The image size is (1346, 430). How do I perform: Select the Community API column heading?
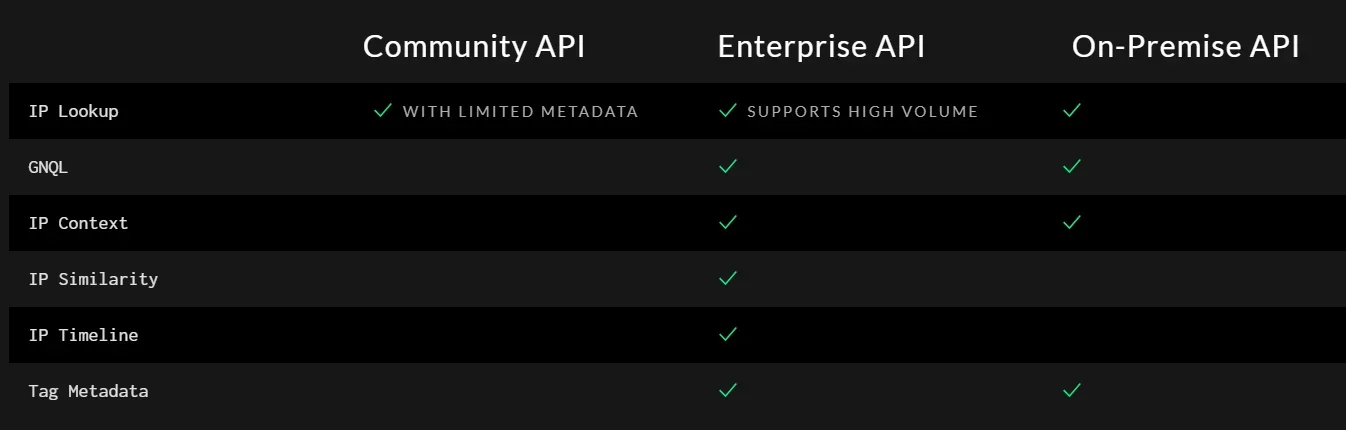pos(473,47)
